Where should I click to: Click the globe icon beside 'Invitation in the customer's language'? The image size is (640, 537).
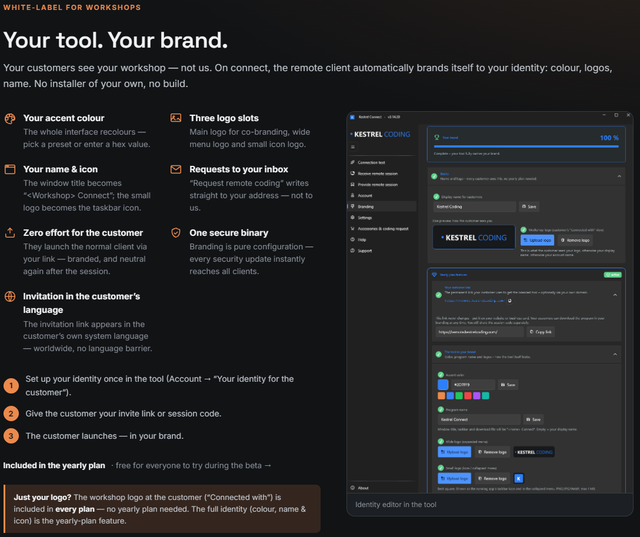(10, 297)
